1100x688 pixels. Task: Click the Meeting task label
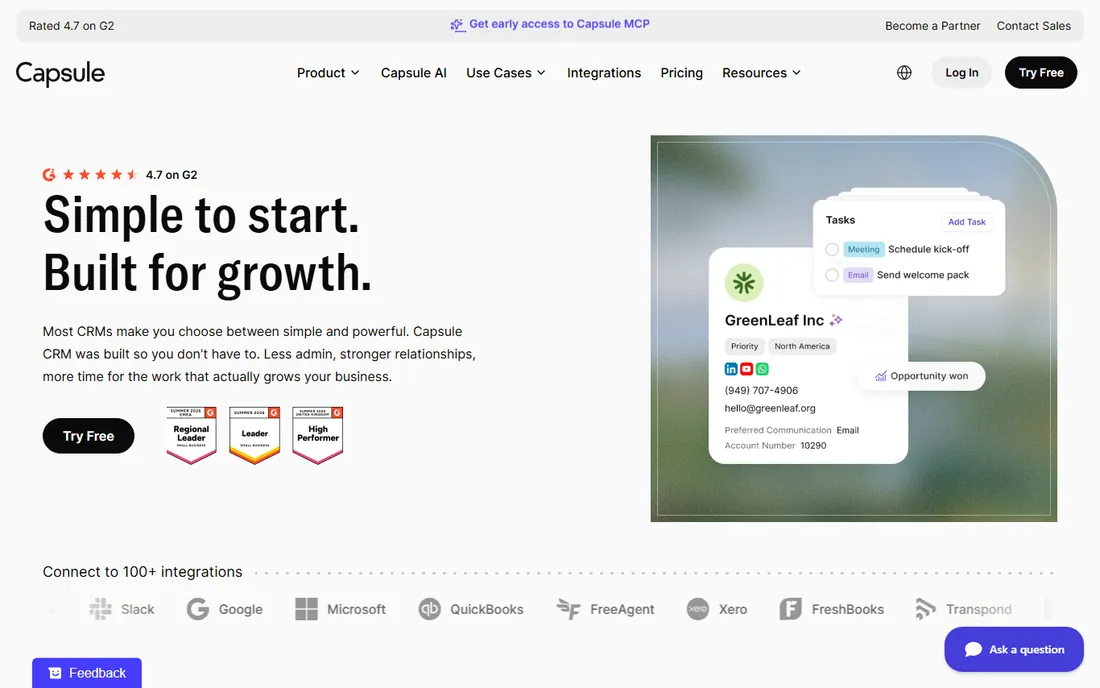coord(863,249)
